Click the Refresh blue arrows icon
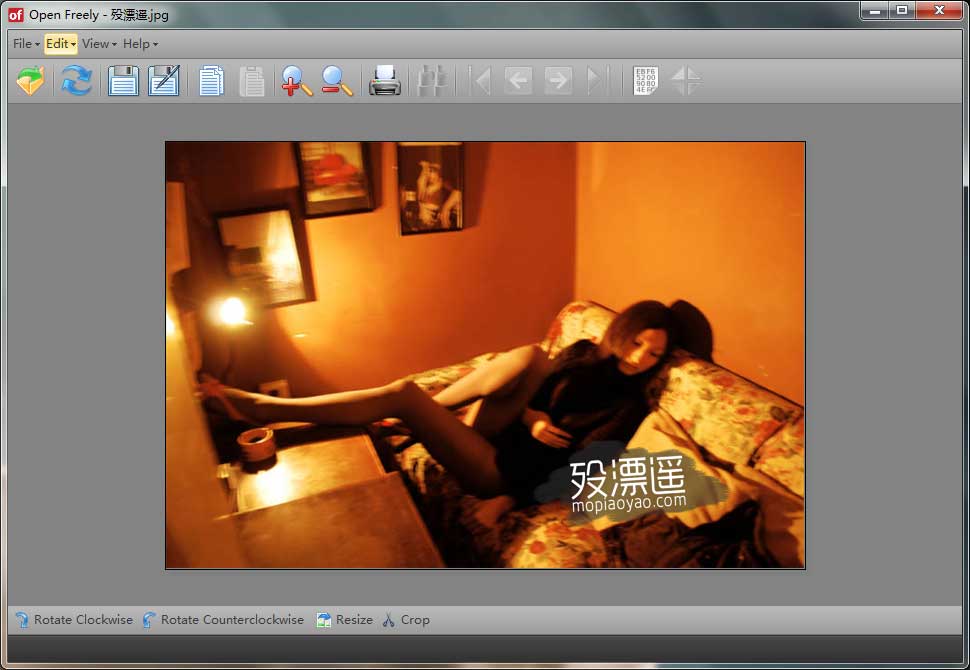The width and height of the screenshot is (970, 670). click(x=76, y=80)
